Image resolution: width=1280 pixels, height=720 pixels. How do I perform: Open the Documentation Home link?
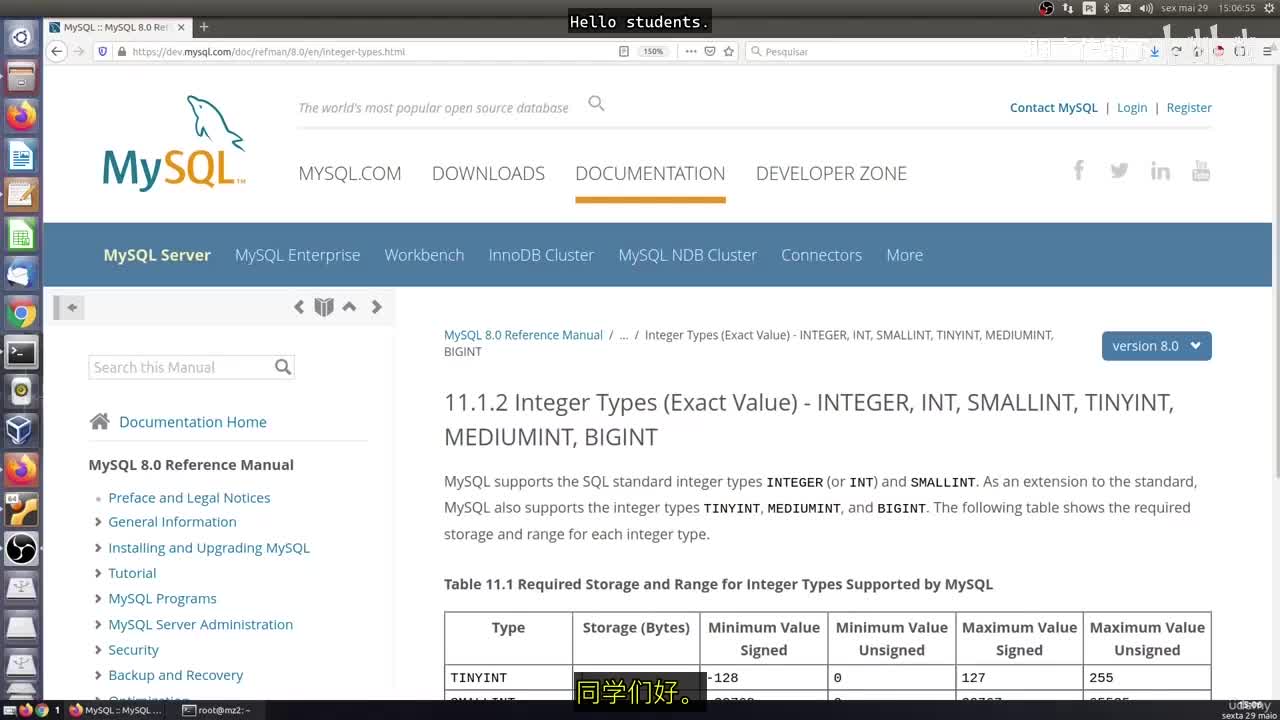(x=193, y=422)
